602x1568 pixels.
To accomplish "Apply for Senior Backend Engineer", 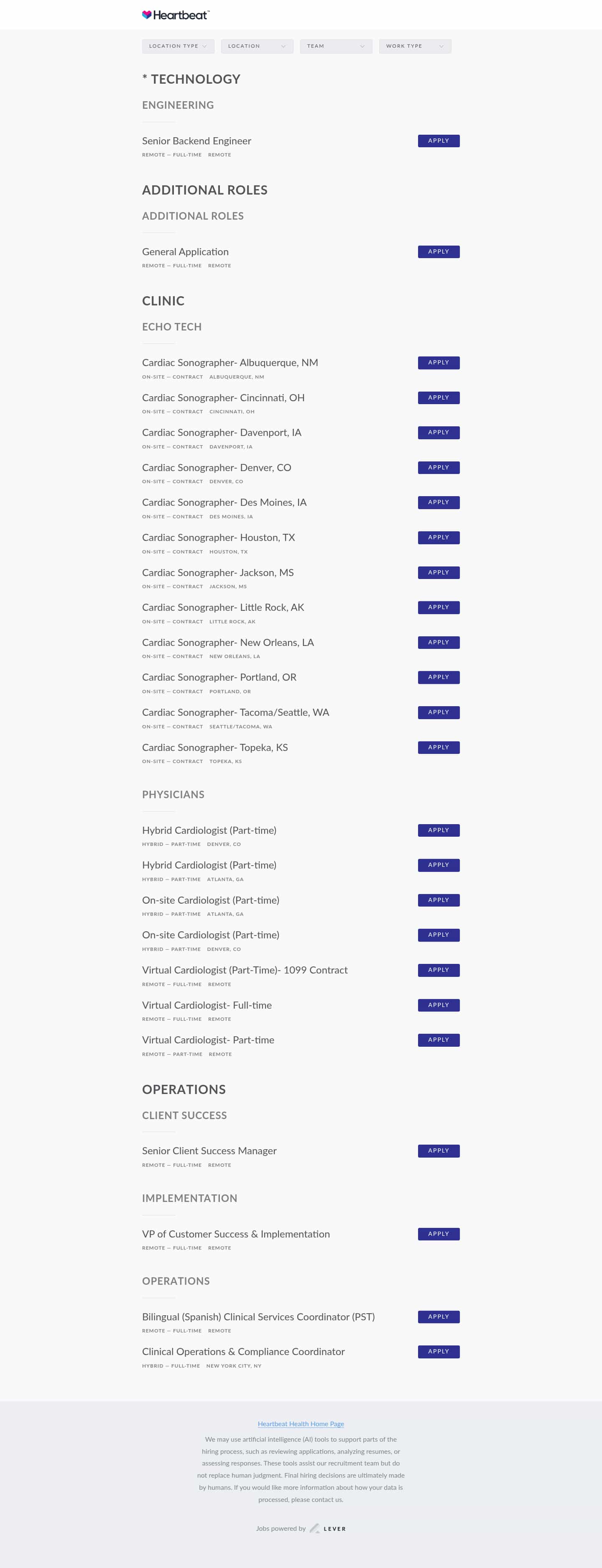I will point(439,141).
